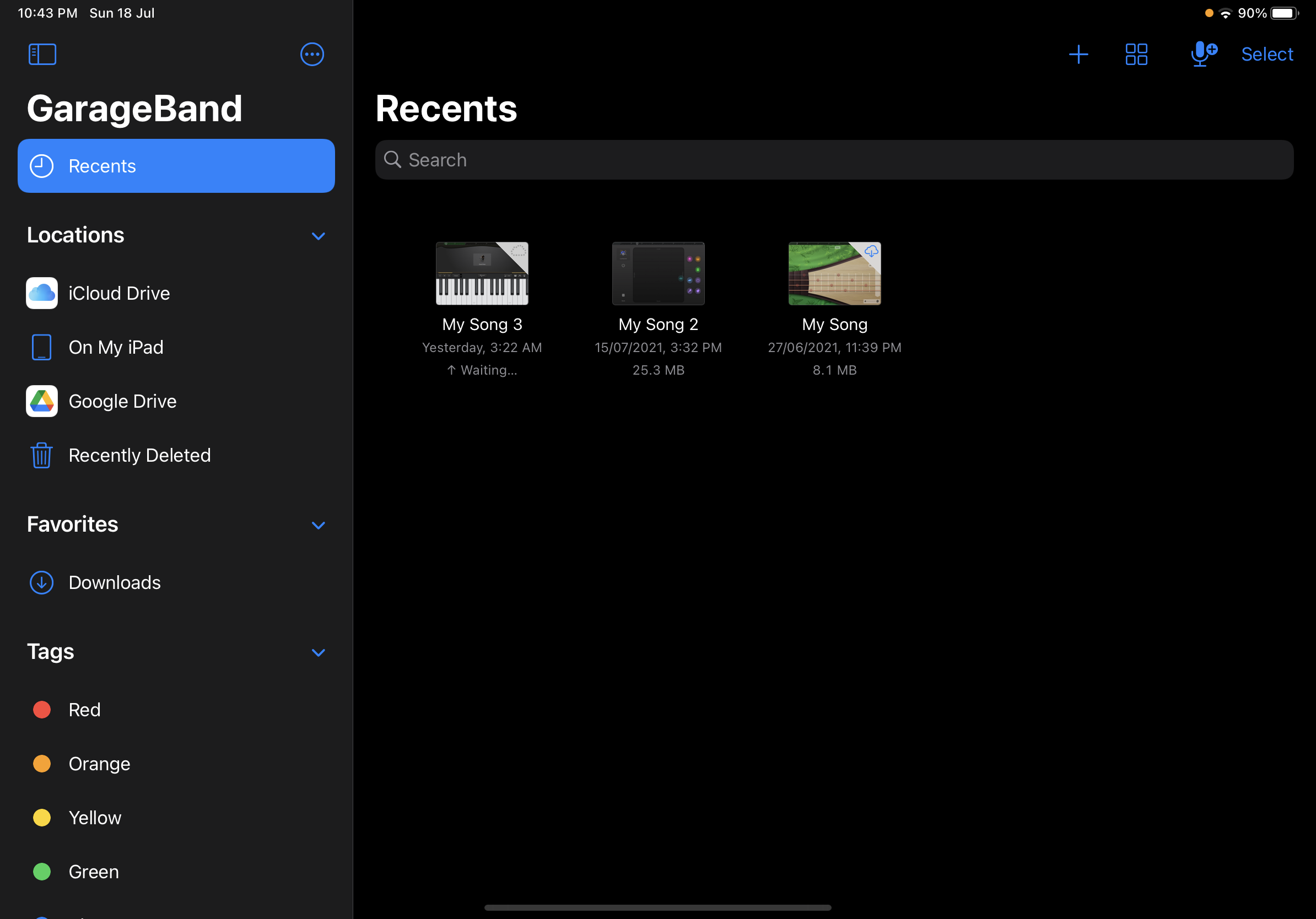Viewport: 1316px width, 919px height.
Task: Open Recently Deleted folder
Action: coord(176,455)
